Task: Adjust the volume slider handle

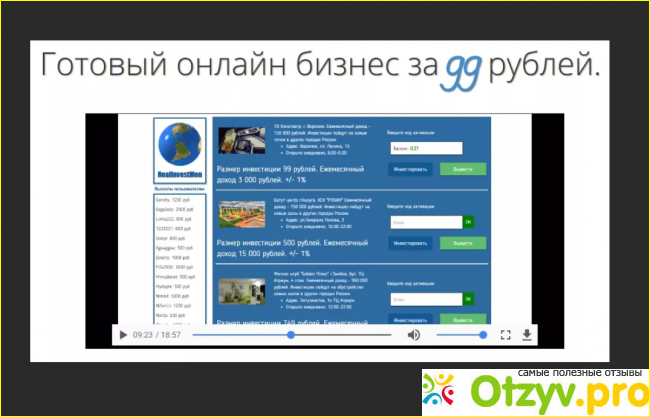Action: [x=483, y=335]
